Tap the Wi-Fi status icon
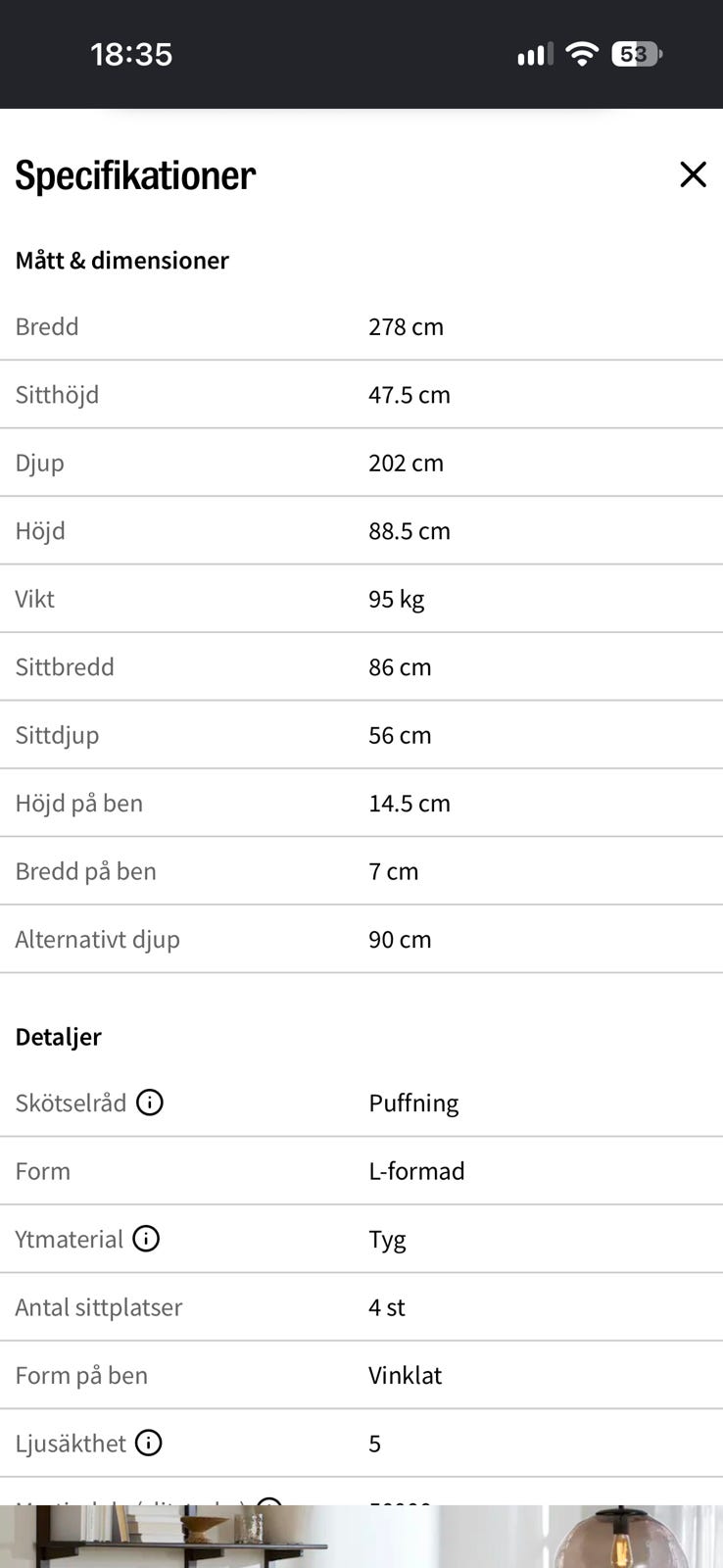 (x=582, y=54)
